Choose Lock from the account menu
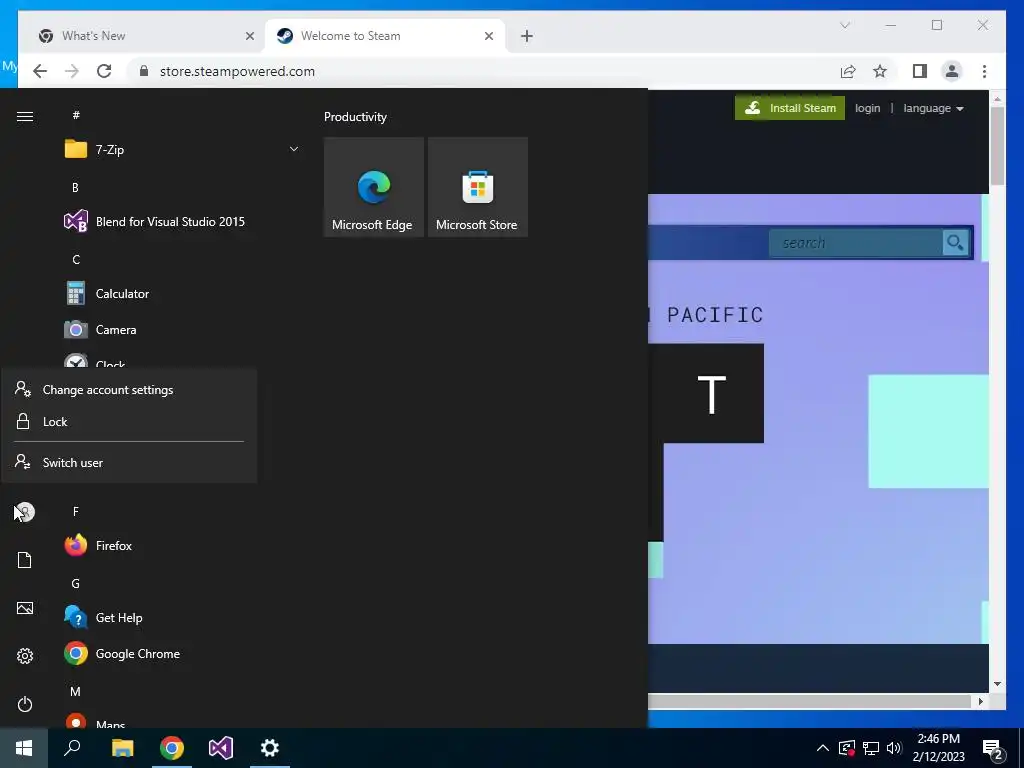1024x768 pixels. (129, 422)
